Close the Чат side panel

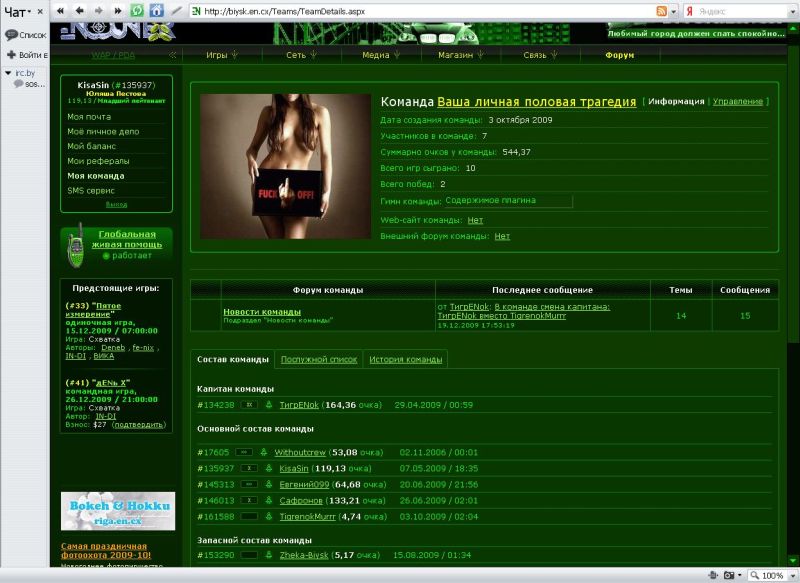[40, 11]
